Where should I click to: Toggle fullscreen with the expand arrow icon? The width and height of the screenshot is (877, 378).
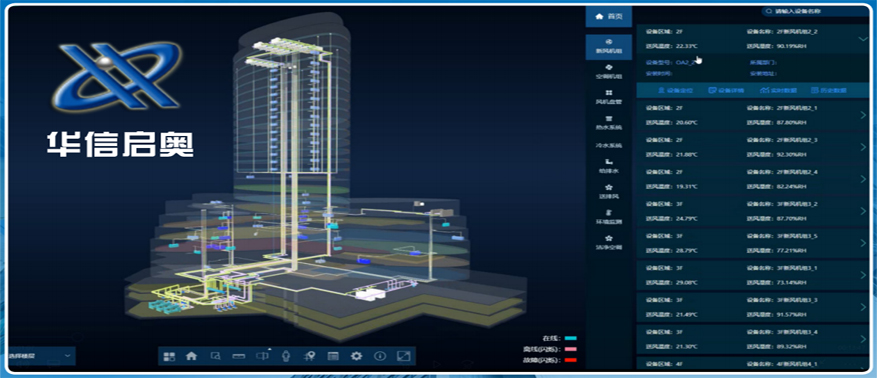pyautogui.click(x=404, y=356)
